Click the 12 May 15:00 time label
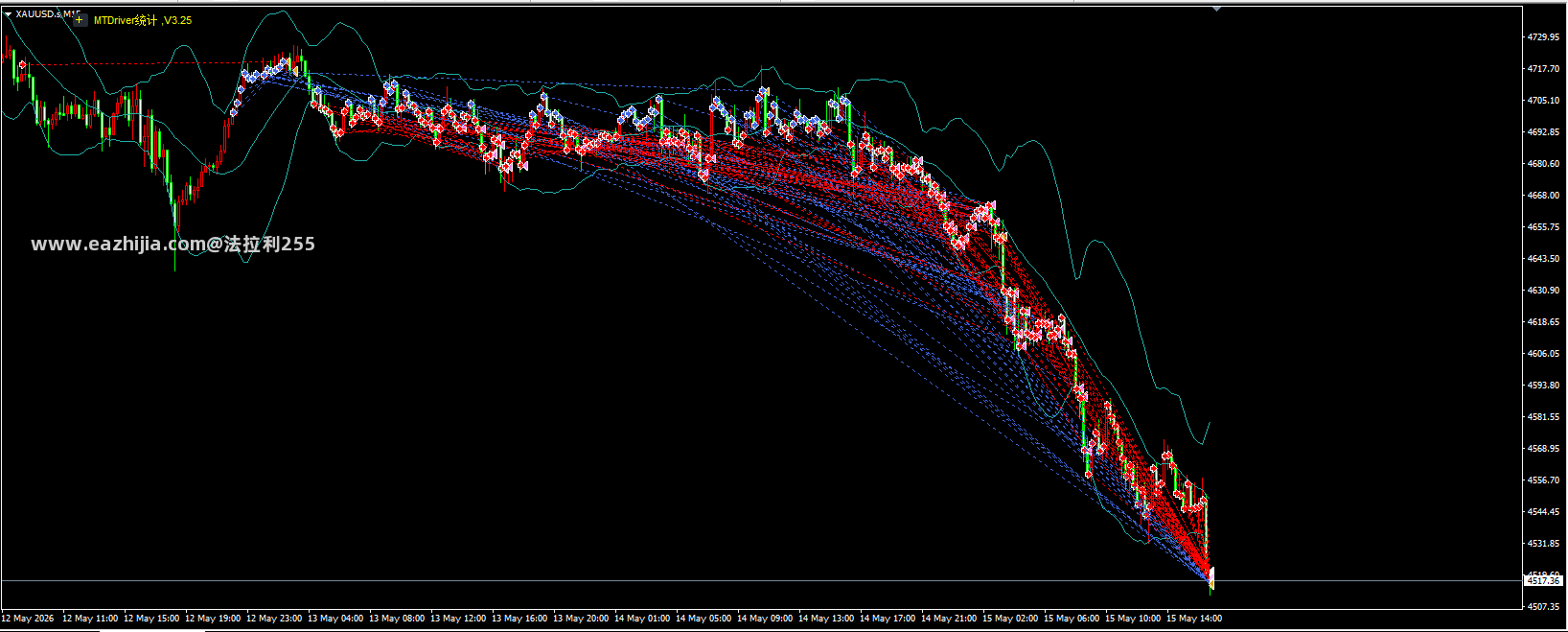 [x=151, y=619]
